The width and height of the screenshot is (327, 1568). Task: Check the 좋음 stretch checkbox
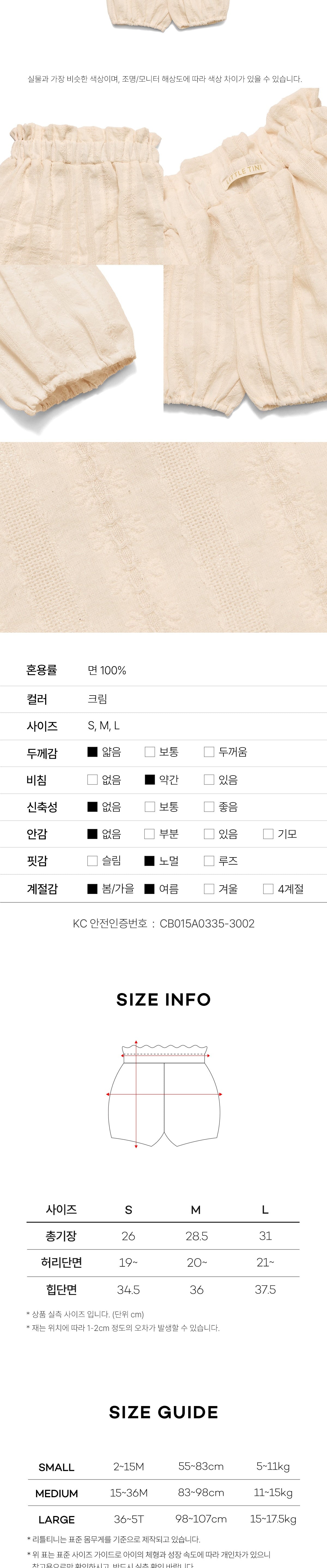(x=209, y=807)
